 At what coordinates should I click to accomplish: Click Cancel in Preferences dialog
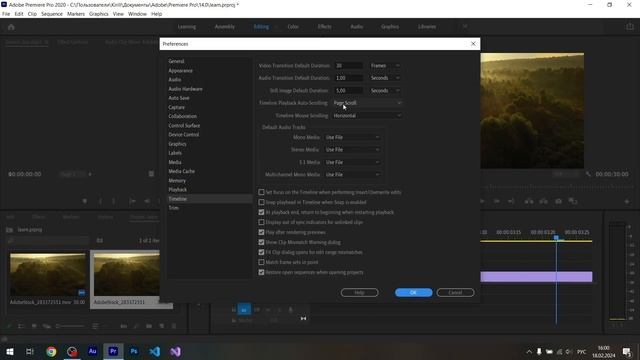455,292
